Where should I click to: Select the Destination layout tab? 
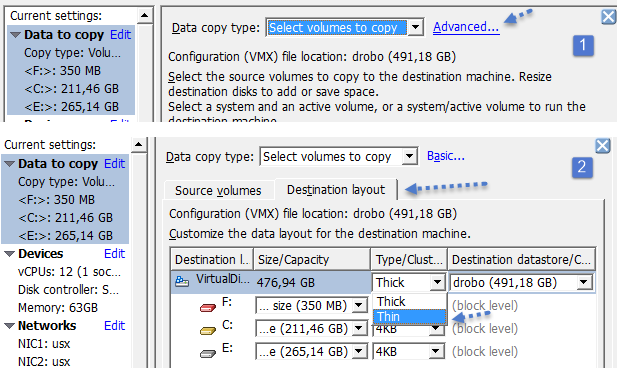336,190
